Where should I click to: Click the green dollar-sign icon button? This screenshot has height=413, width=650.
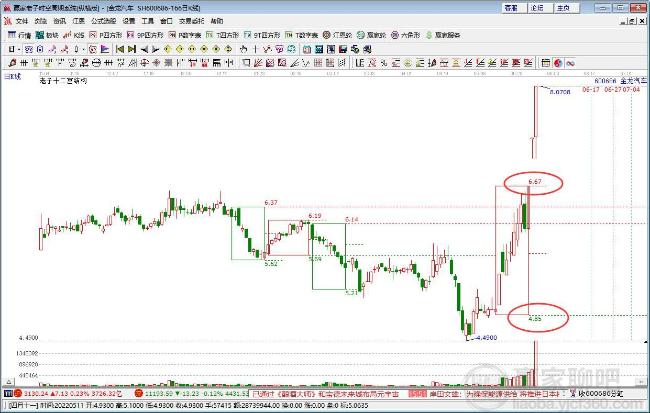point(429,35)
